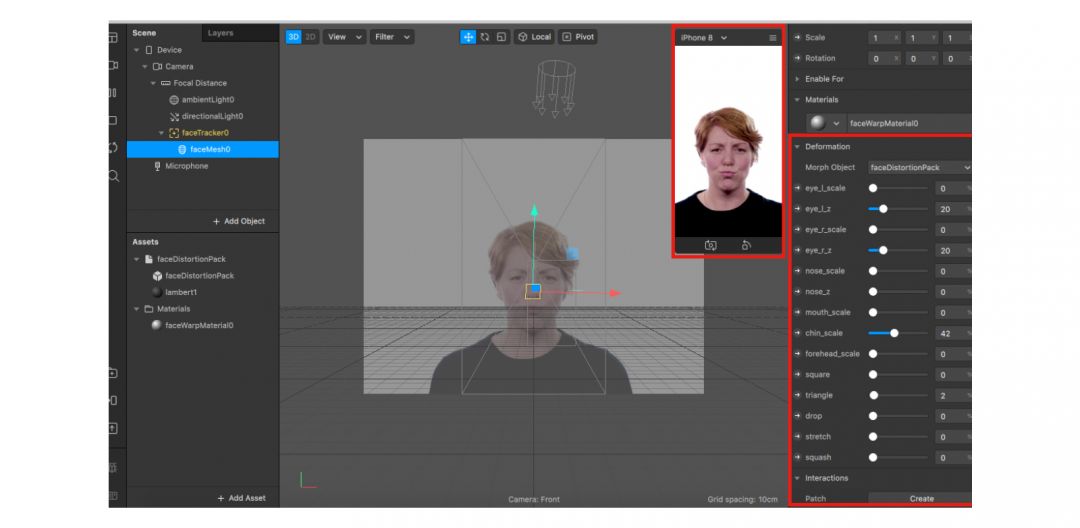Collapse the Deformation section
1080x528 pixels.
[797, 147]
